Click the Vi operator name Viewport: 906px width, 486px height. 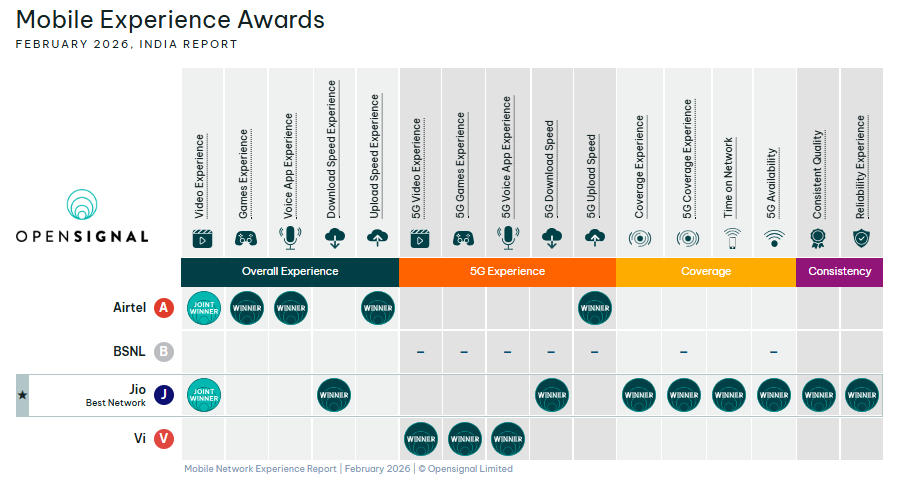coord(140,439)
